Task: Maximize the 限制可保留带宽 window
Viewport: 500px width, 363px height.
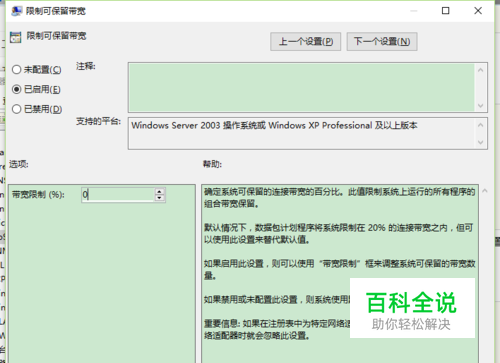Action: [446, 11]
